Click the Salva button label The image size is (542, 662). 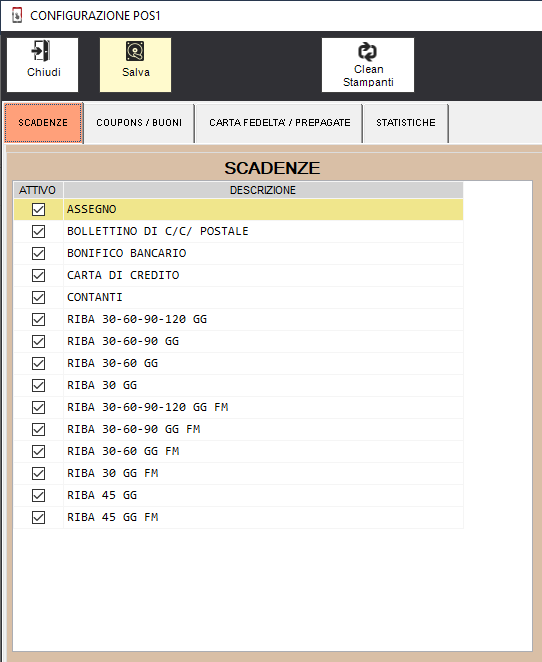[x=136, y=72]
